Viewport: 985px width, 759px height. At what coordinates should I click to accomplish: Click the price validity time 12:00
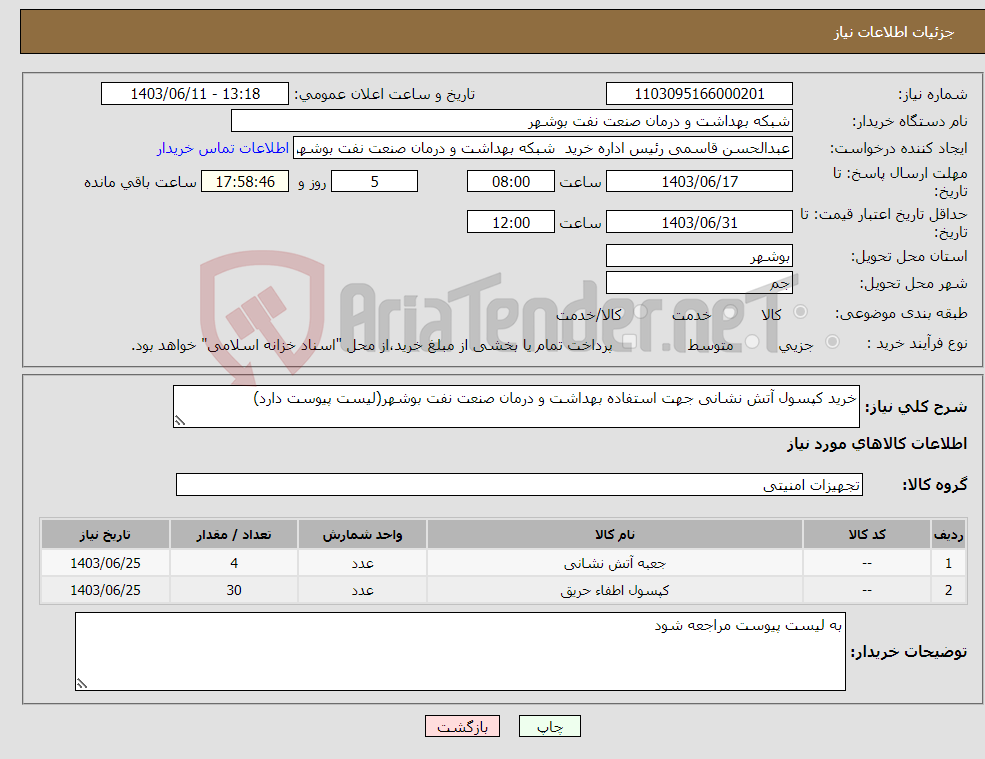point(511,222)
